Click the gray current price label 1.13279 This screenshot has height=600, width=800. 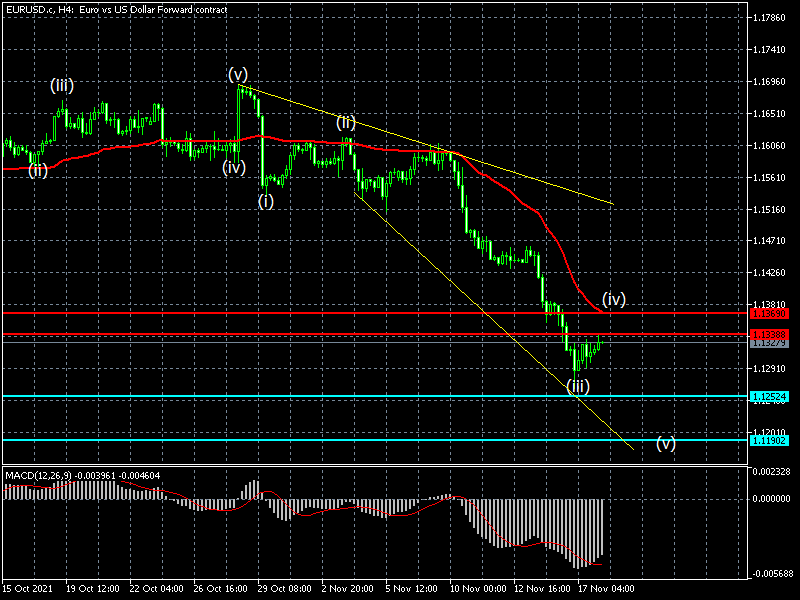pos(769,343)
